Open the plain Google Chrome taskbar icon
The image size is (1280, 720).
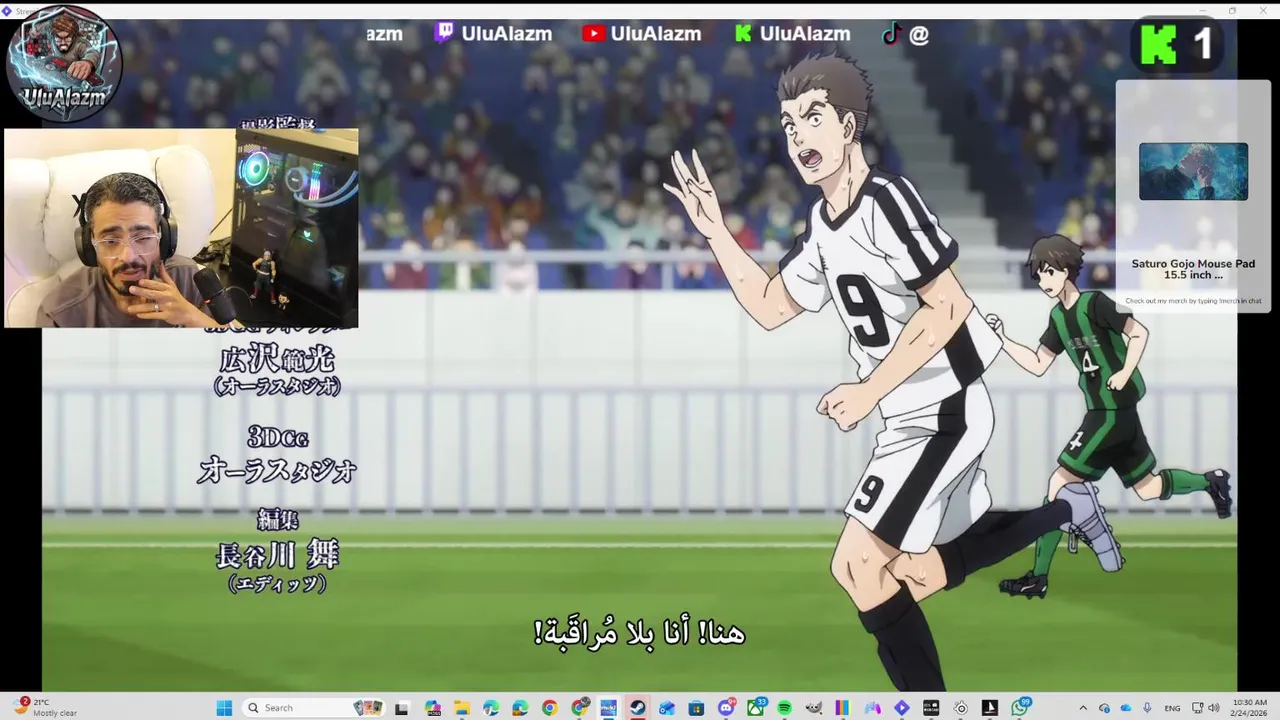[x=549, y=708]
